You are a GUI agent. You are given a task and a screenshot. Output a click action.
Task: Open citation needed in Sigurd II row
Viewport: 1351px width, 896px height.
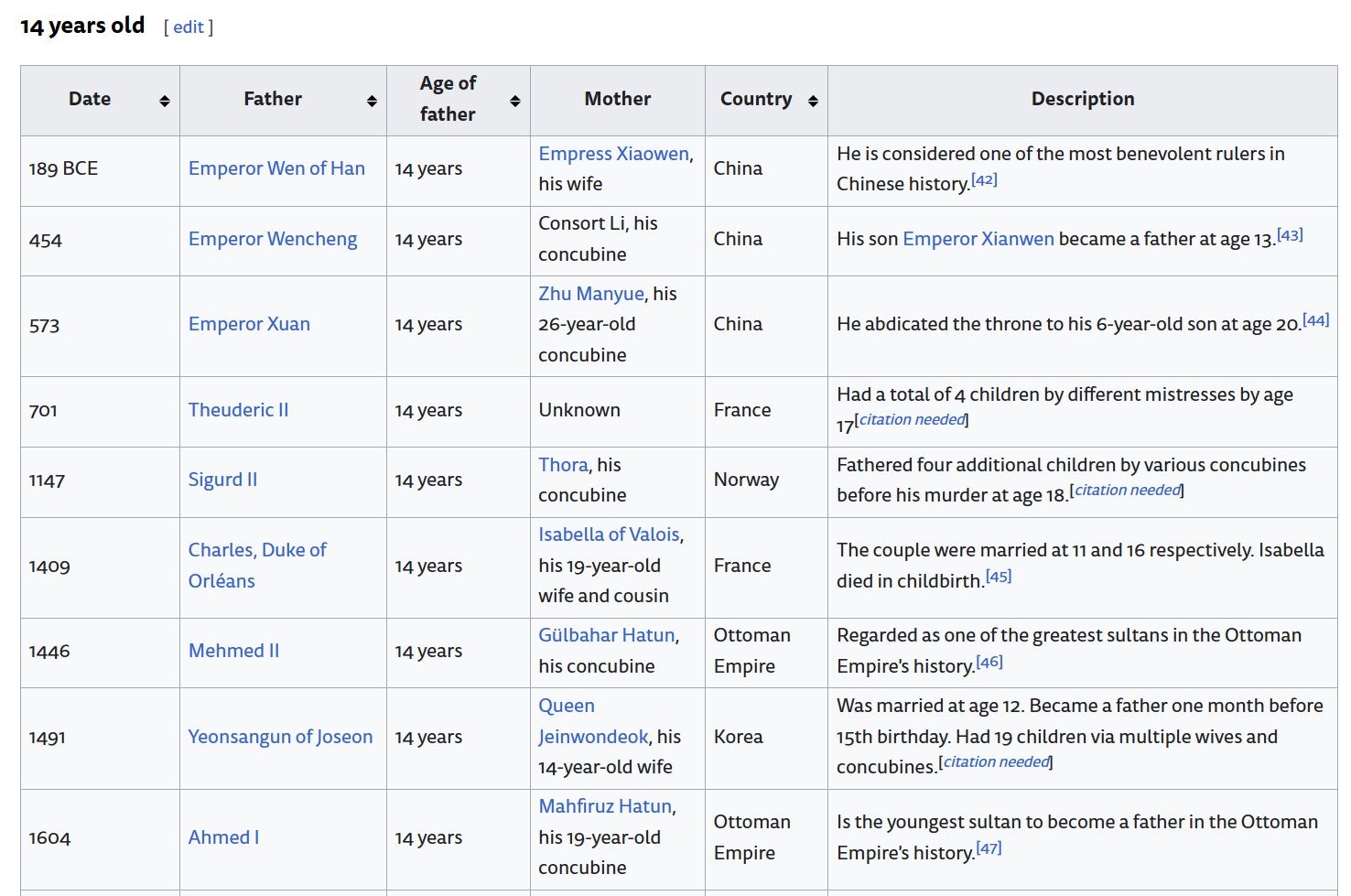pos(1128,490)
